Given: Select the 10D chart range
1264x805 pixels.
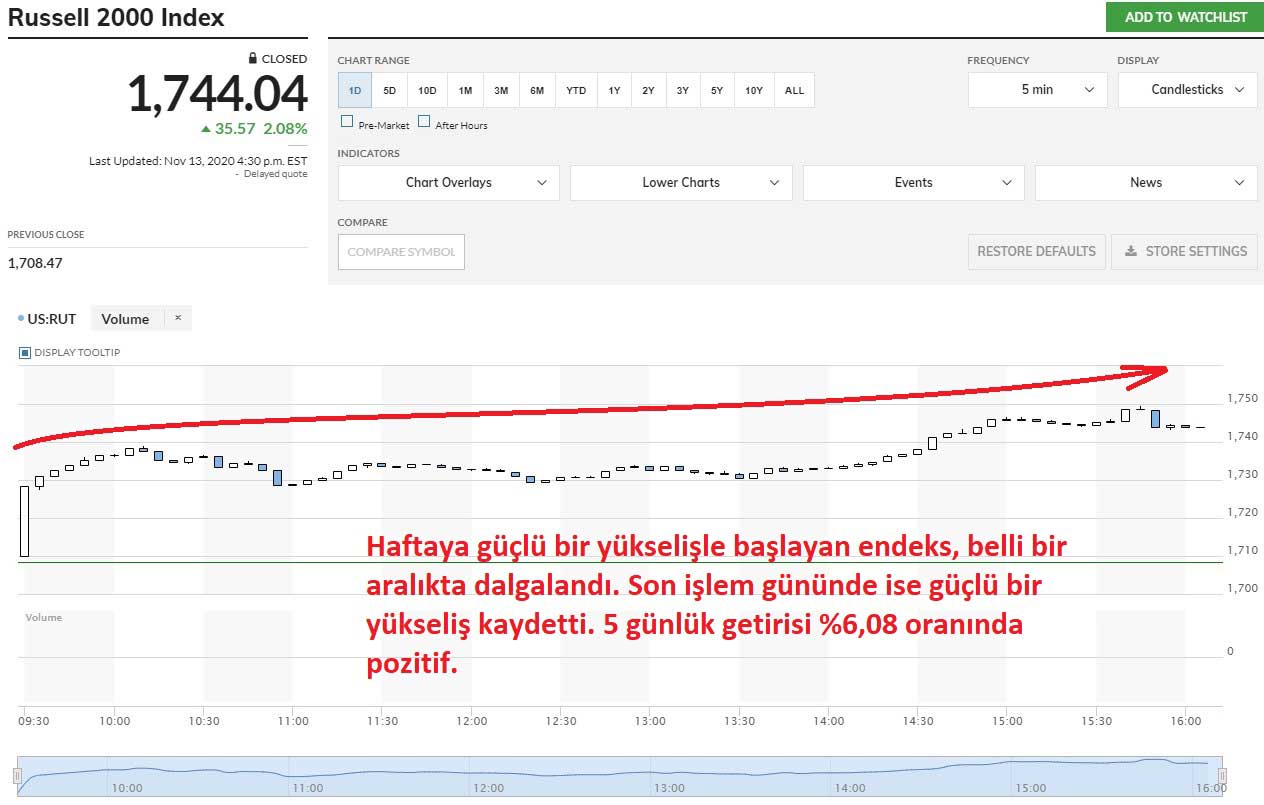Looking at the screenshot, I should click(x=427, y=90).
